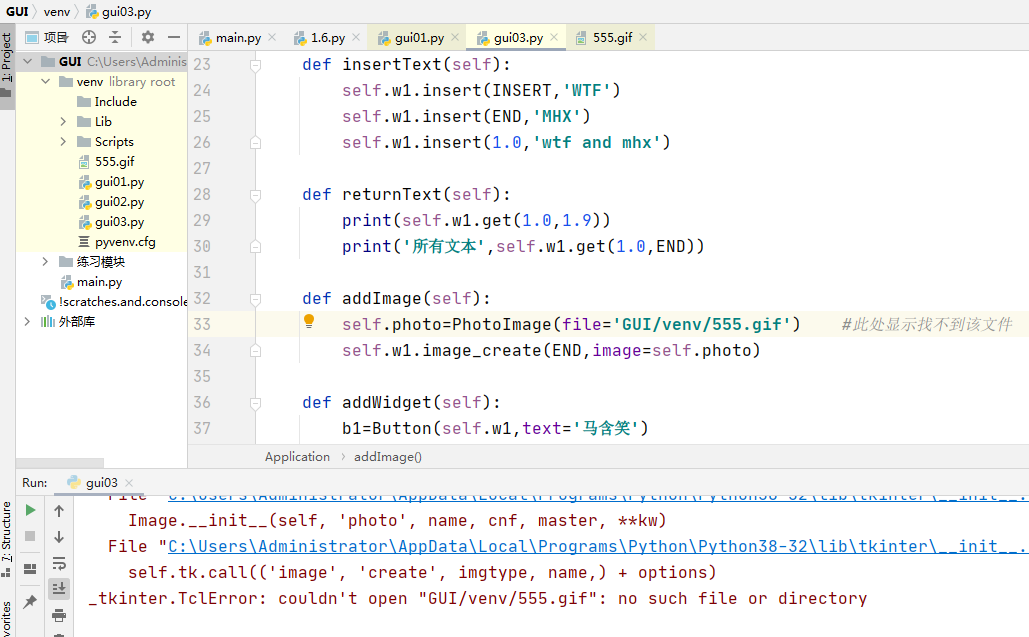The image size is (1029, 637).
Task: Restore layout in Run panel
Action: click(x=30, y=569)
